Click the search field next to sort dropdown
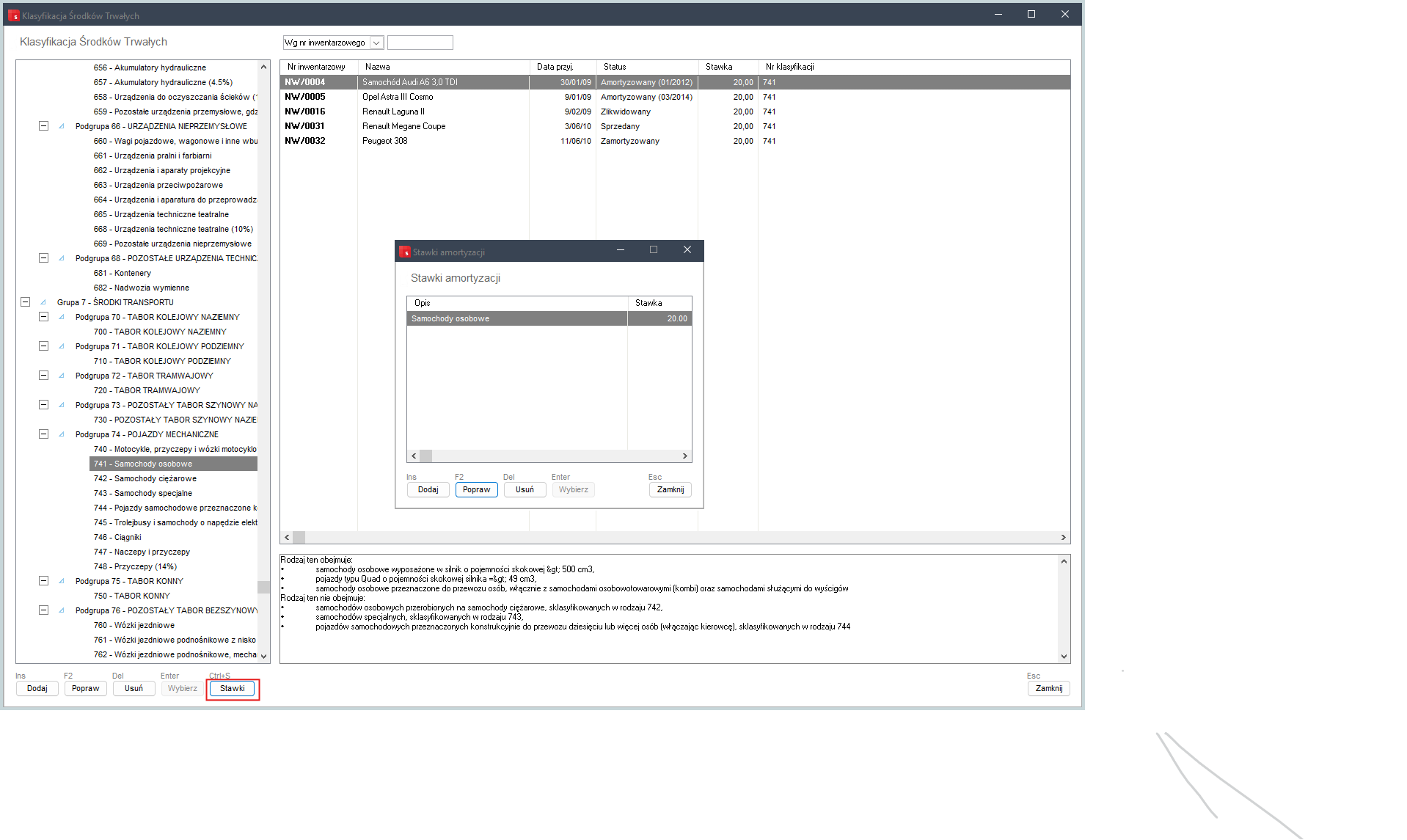This screenshot has width=1407, height=840. (x=420, y=43)
